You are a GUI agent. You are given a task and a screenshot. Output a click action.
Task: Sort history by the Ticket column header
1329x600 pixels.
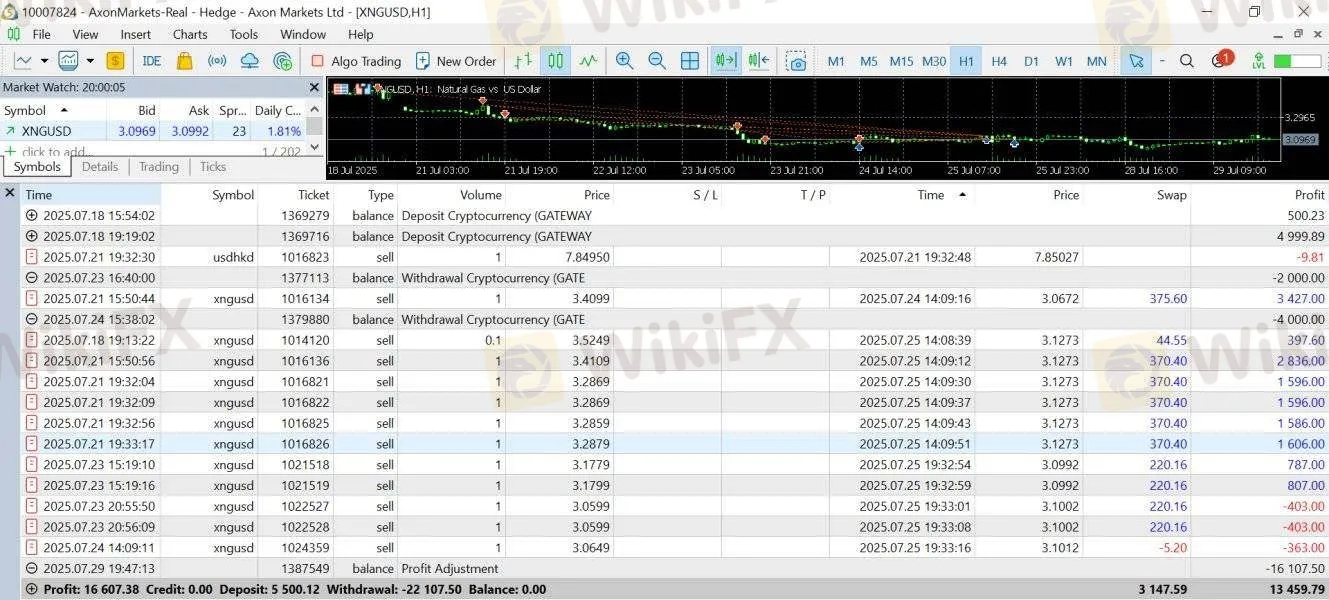point(313,195)
